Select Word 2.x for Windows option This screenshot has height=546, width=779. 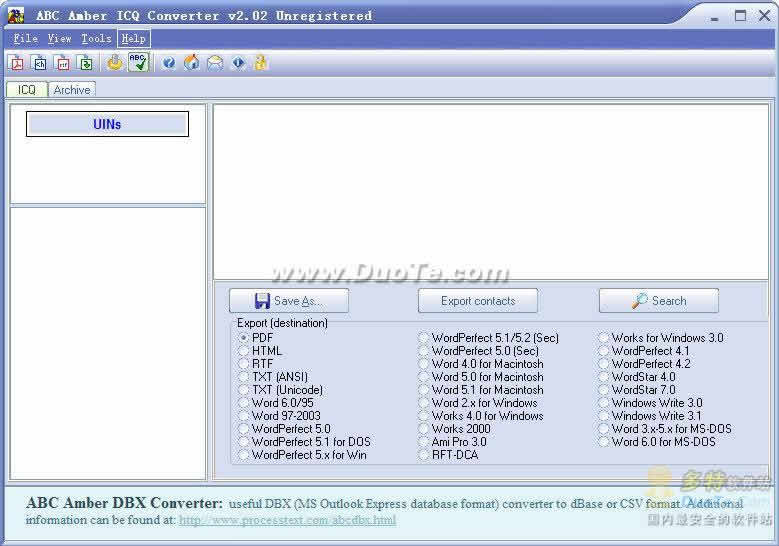coord(478,402)
